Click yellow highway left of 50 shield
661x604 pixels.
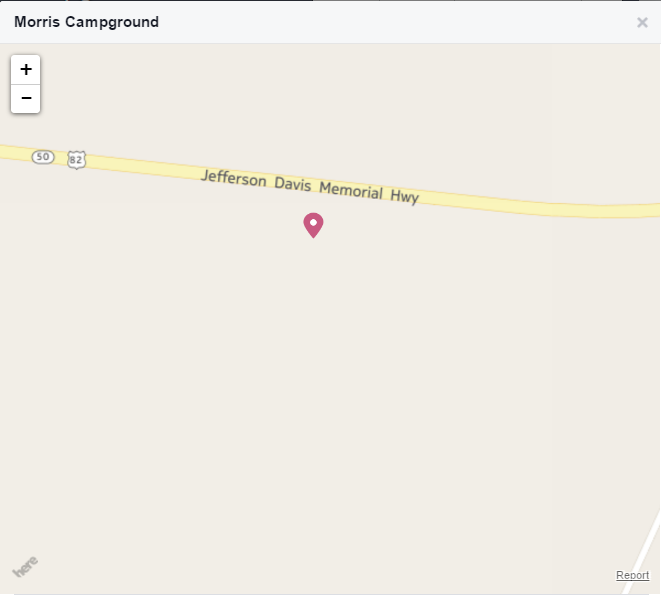(15, 153)
